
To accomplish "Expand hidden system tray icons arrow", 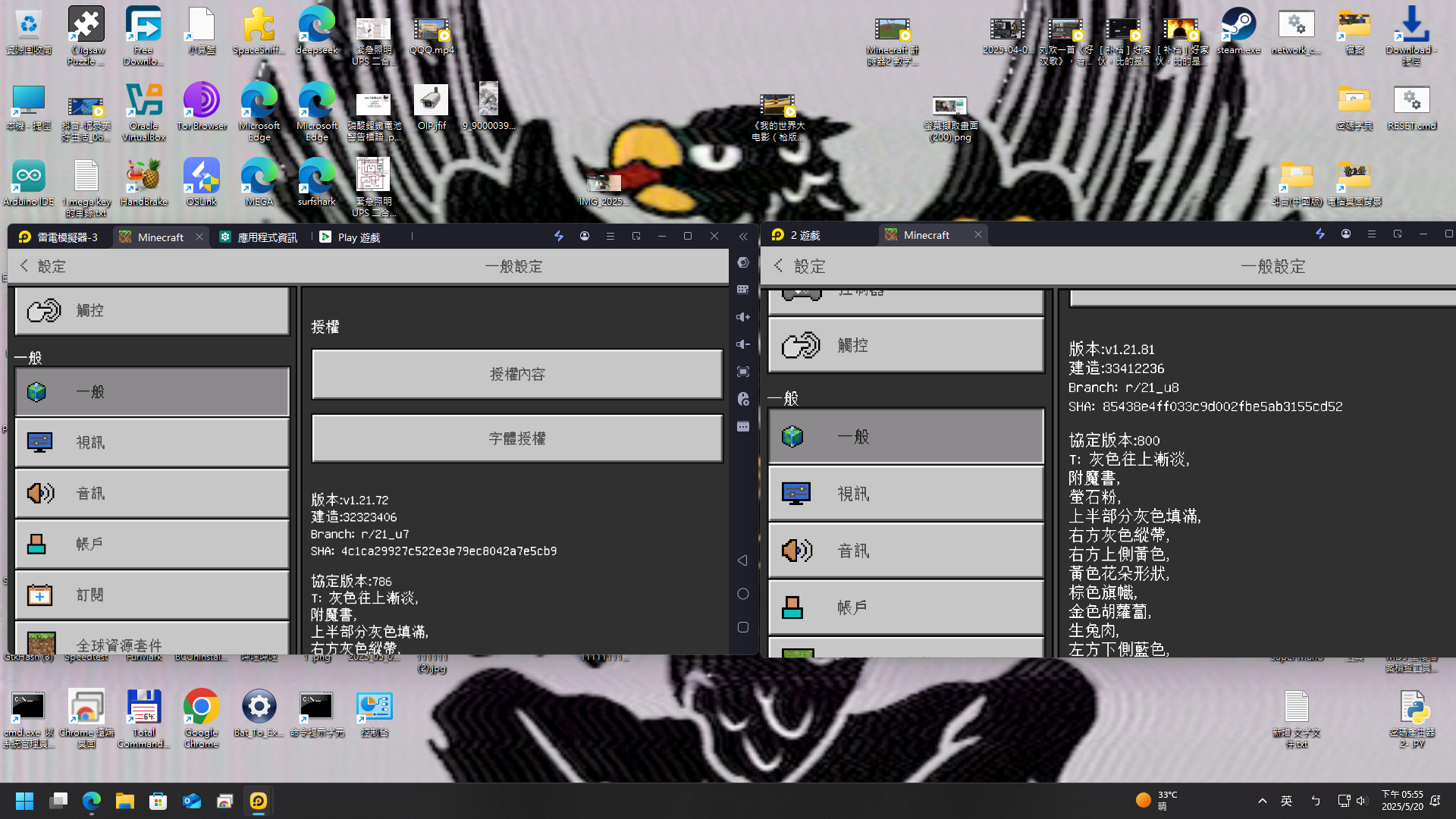I will coord(1262,801).
